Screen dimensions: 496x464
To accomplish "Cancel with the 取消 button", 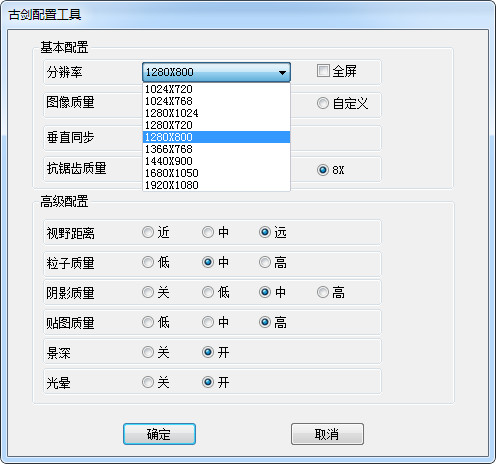I will (327, 434).
